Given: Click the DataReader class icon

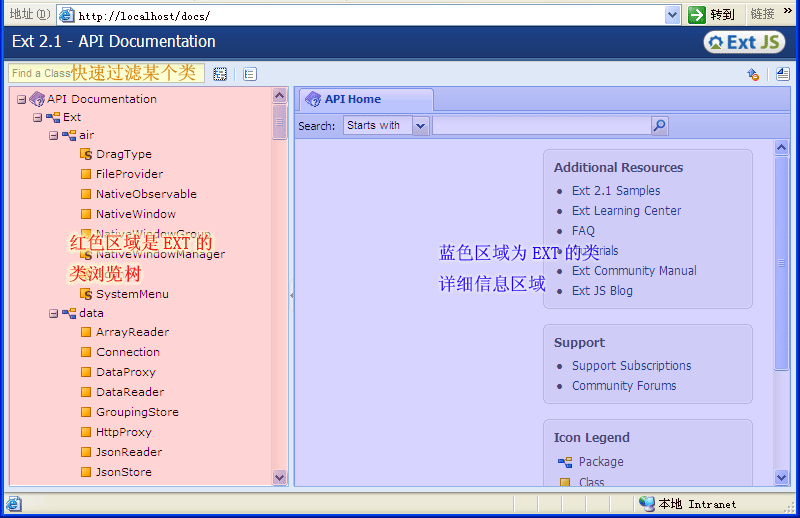Looking at the screenshot, I should (86, 392).
